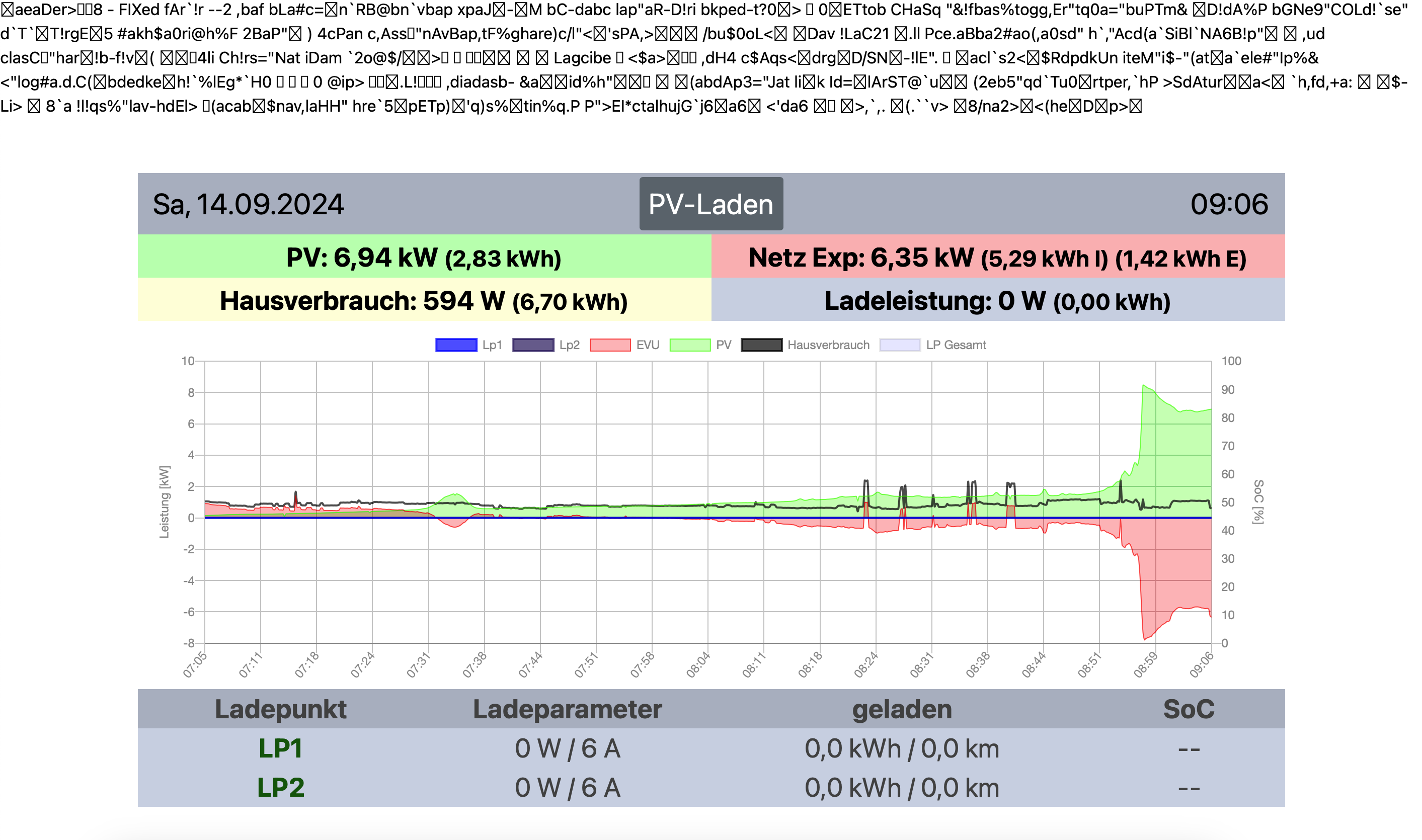
Task: Click the Ladepunkt column header
Action: (x=280, y=709)
